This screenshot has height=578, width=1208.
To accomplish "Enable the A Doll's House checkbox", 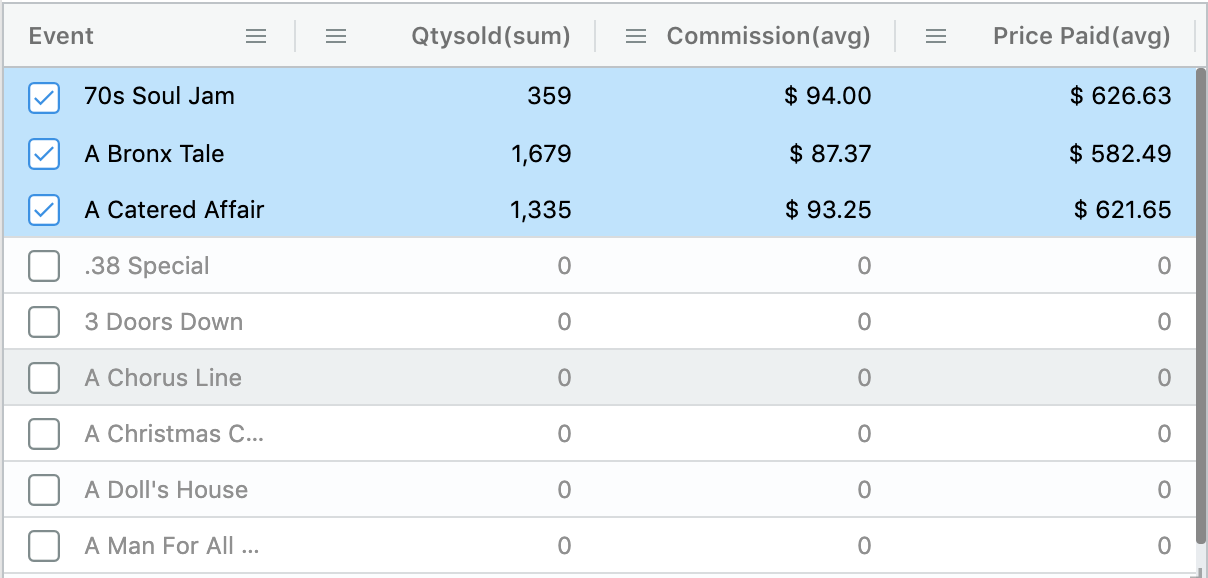I will [x=44, y=490].
